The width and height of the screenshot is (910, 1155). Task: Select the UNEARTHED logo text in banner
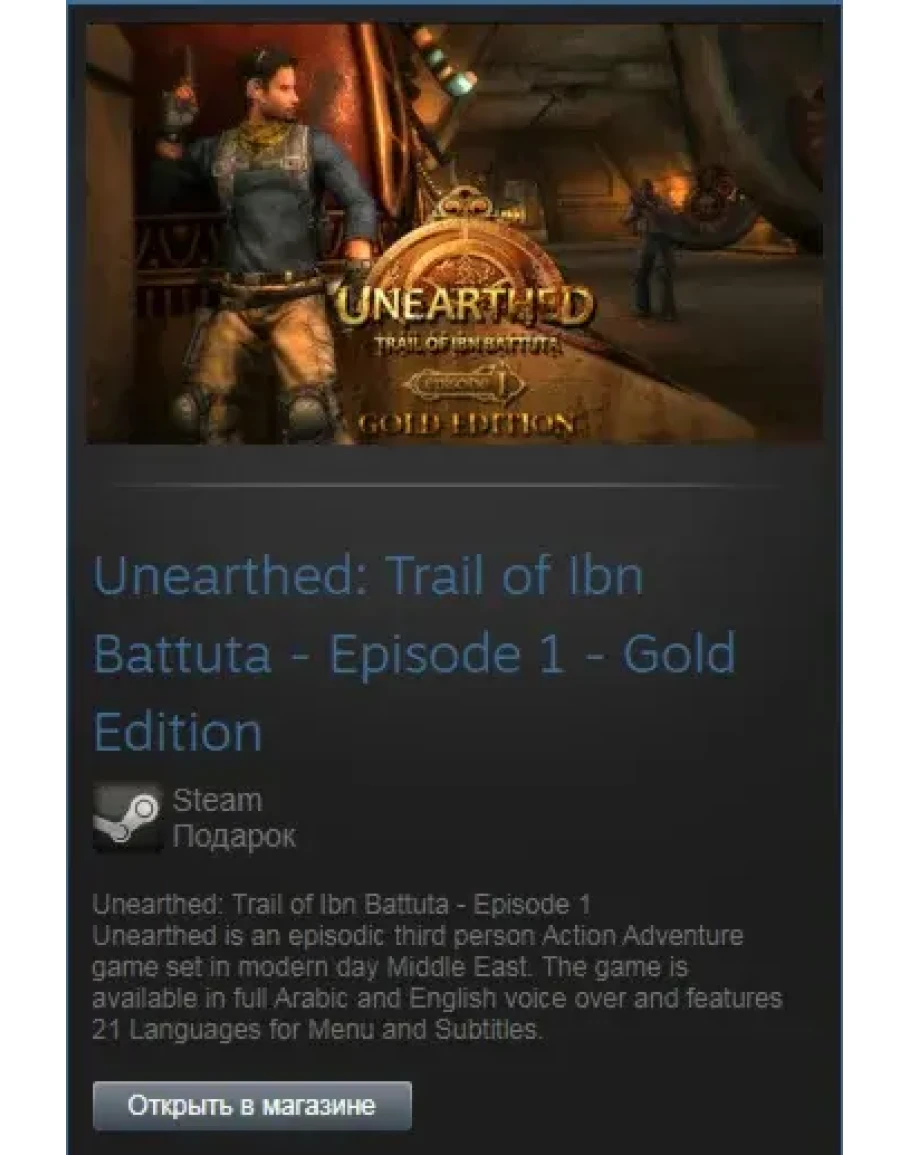[x=465, y=306]
